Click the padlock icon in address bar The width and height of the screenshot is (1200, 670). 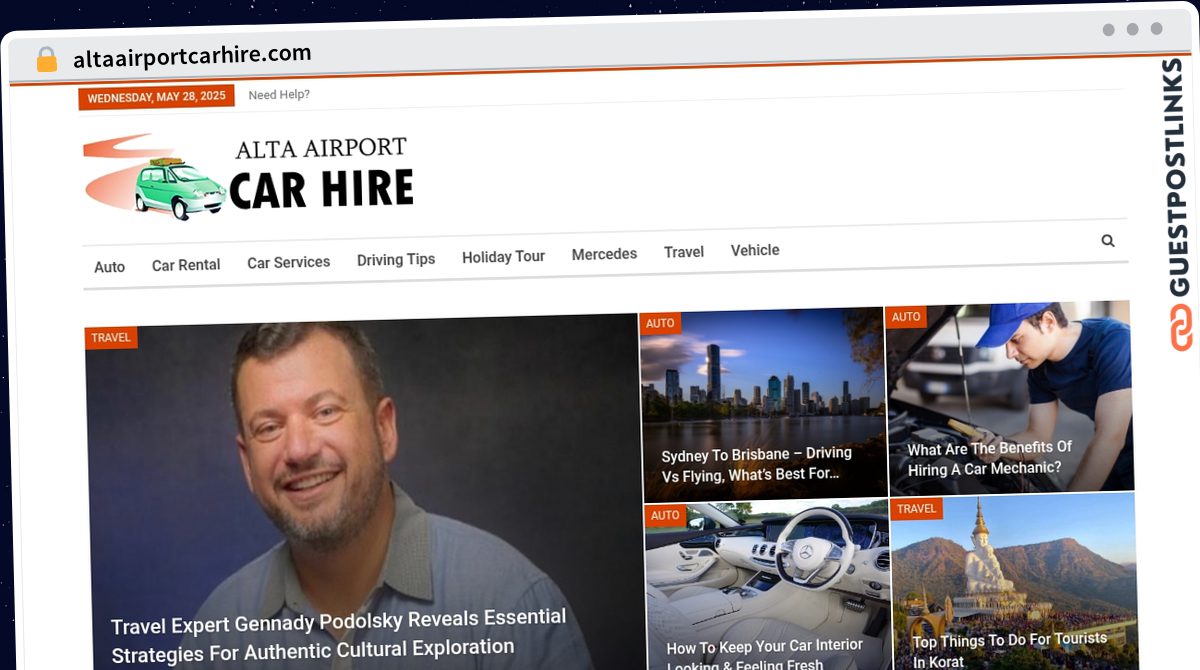(46, 59)
